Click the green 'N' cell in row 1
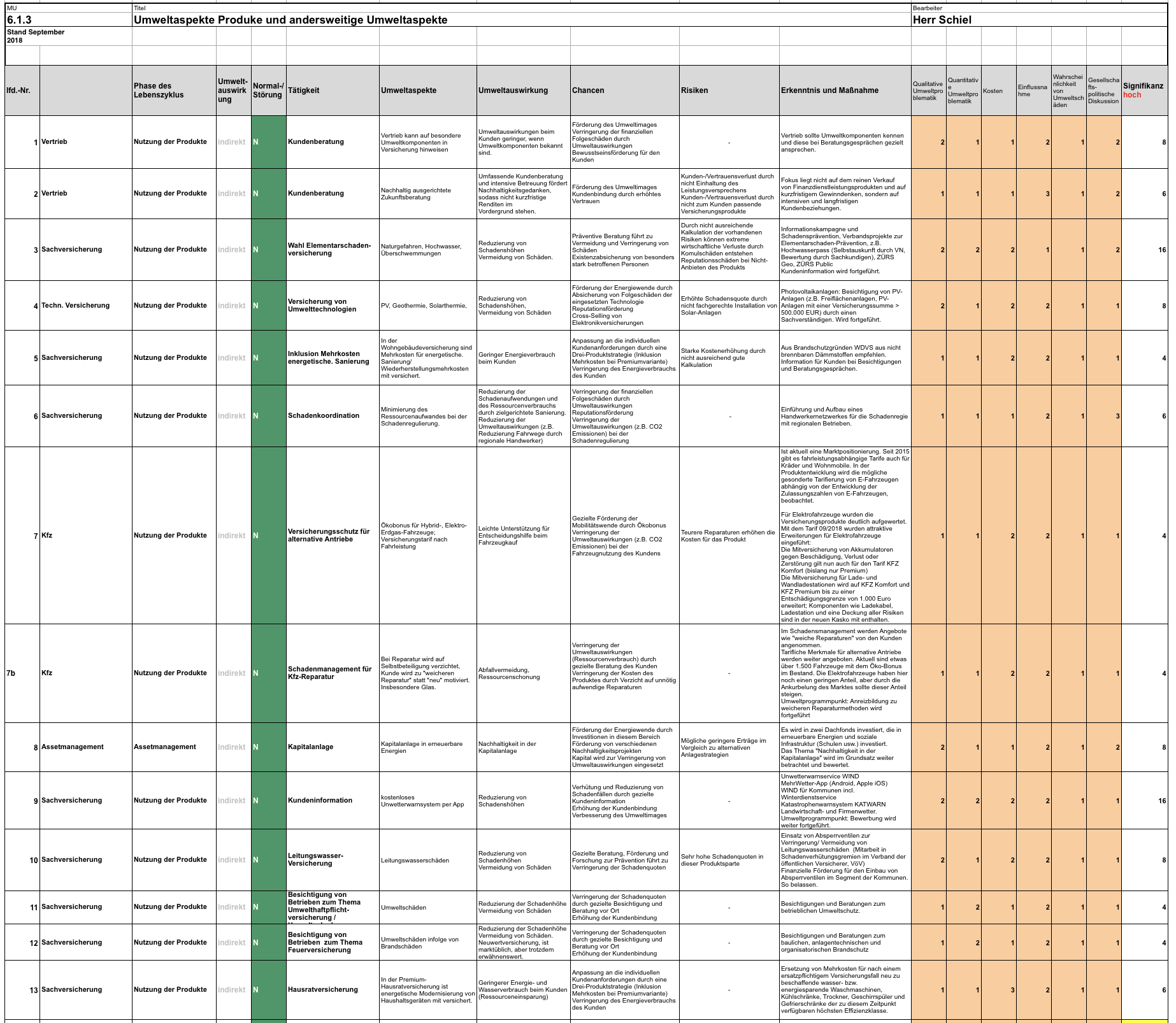Viewport: 1176px width, 1023px height. 268,141
